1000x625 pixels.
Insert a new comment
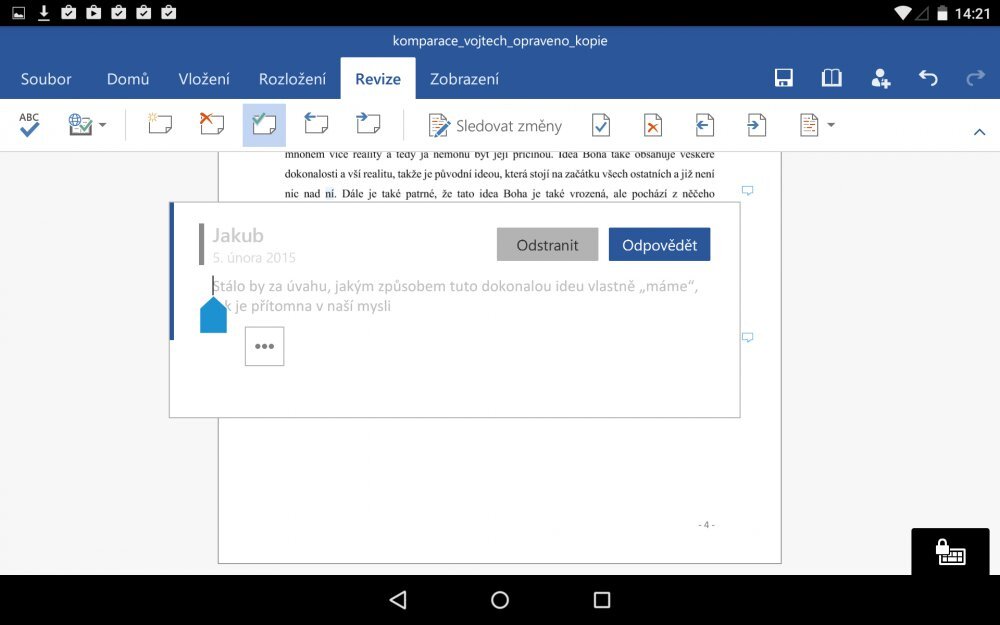[160, 125]
